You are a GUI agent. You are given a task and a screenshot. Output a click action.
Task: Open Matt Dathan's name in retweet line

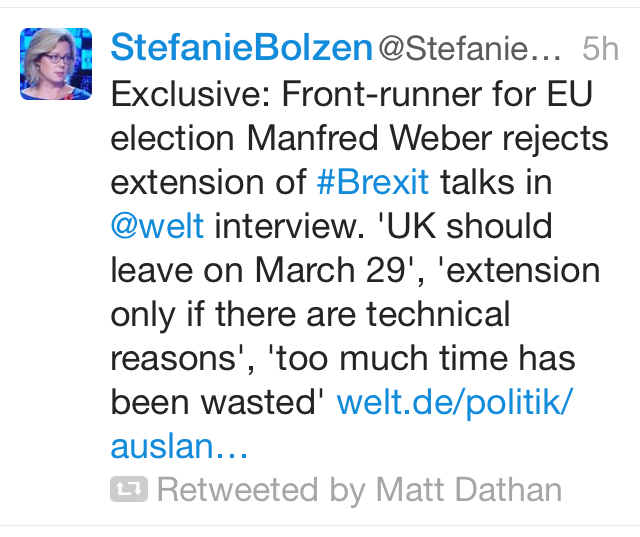[x=469, y=490]
